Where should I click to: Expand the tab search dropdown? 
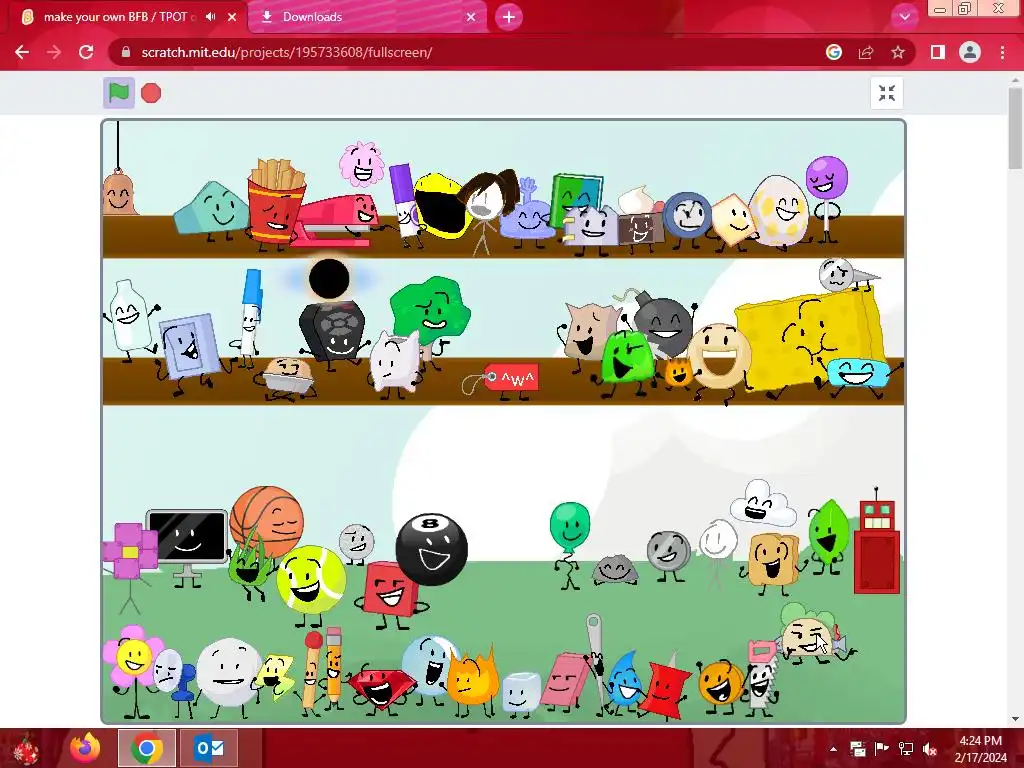pos(904,17)
